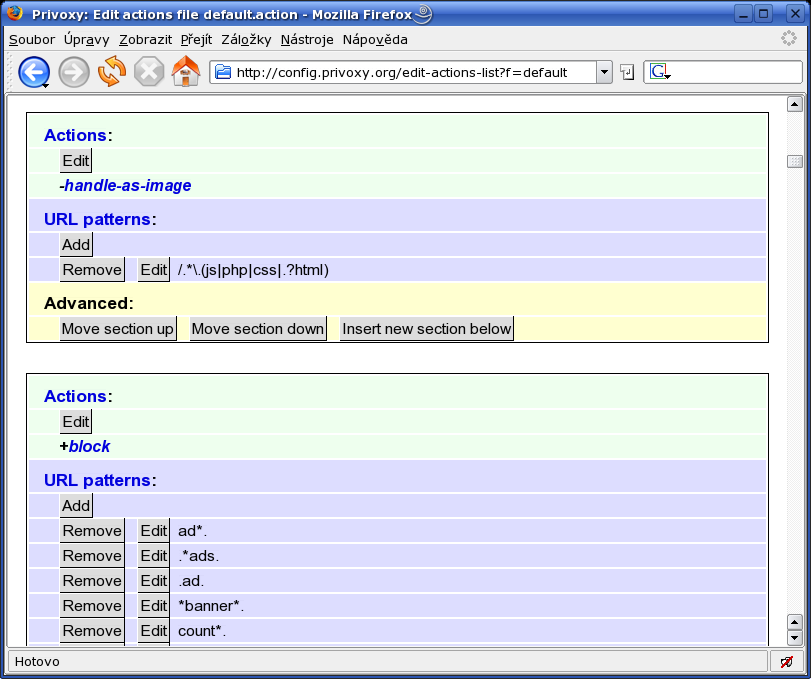The height and width of the screenshot is (679, 811).
Task: Remove the ad*. pattern
Action: click(92, 531)
